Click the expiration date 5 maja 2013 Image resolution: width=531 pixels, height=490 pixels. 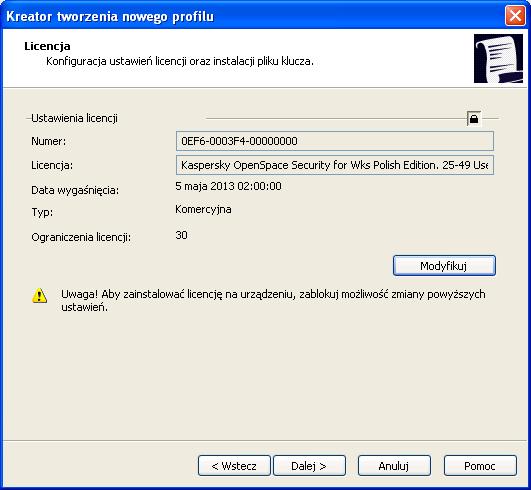228,186
